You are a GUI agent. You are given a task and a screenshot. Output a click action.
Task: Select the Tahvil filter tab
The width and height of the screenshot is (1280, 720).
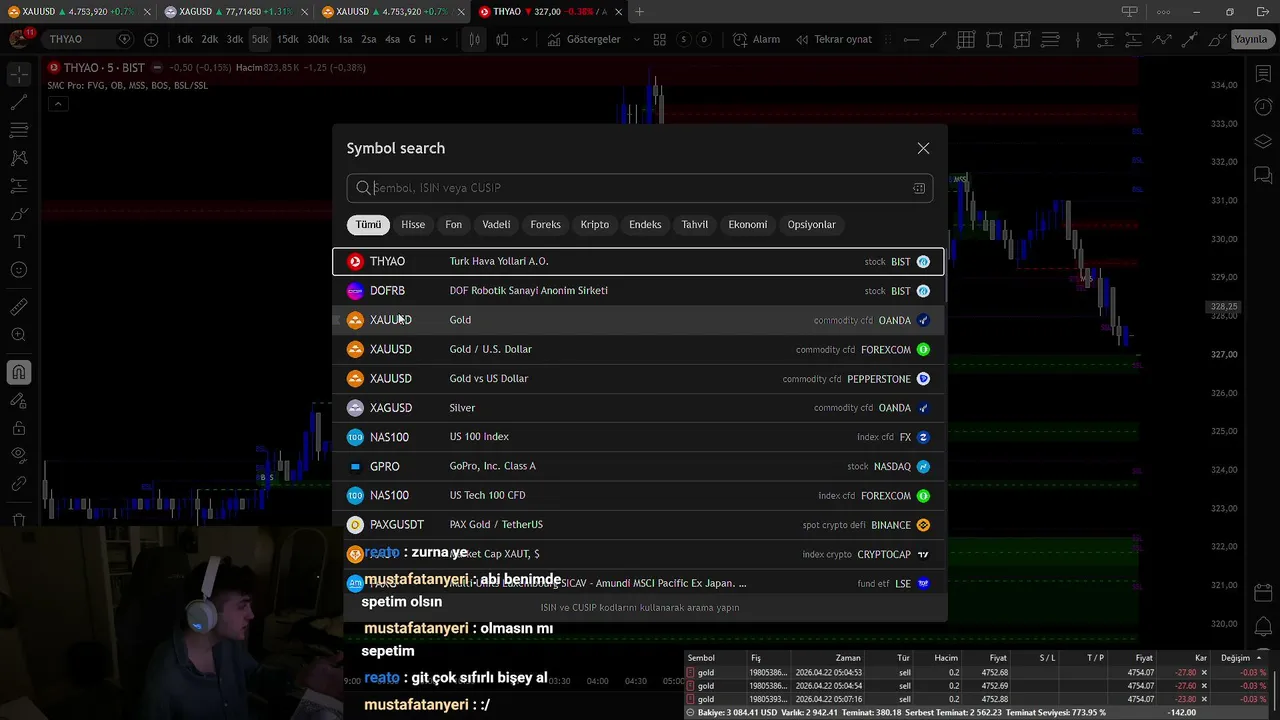pos(695,225)
